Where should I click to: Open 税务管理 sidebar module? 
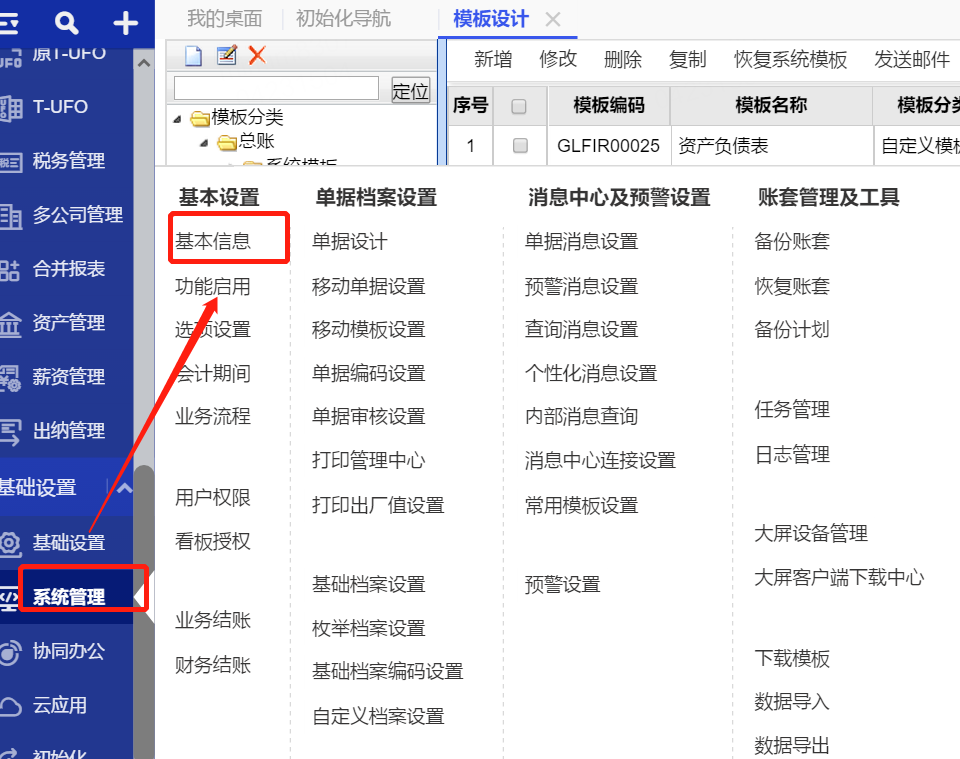pyautogui.click(x=68, y=161)
